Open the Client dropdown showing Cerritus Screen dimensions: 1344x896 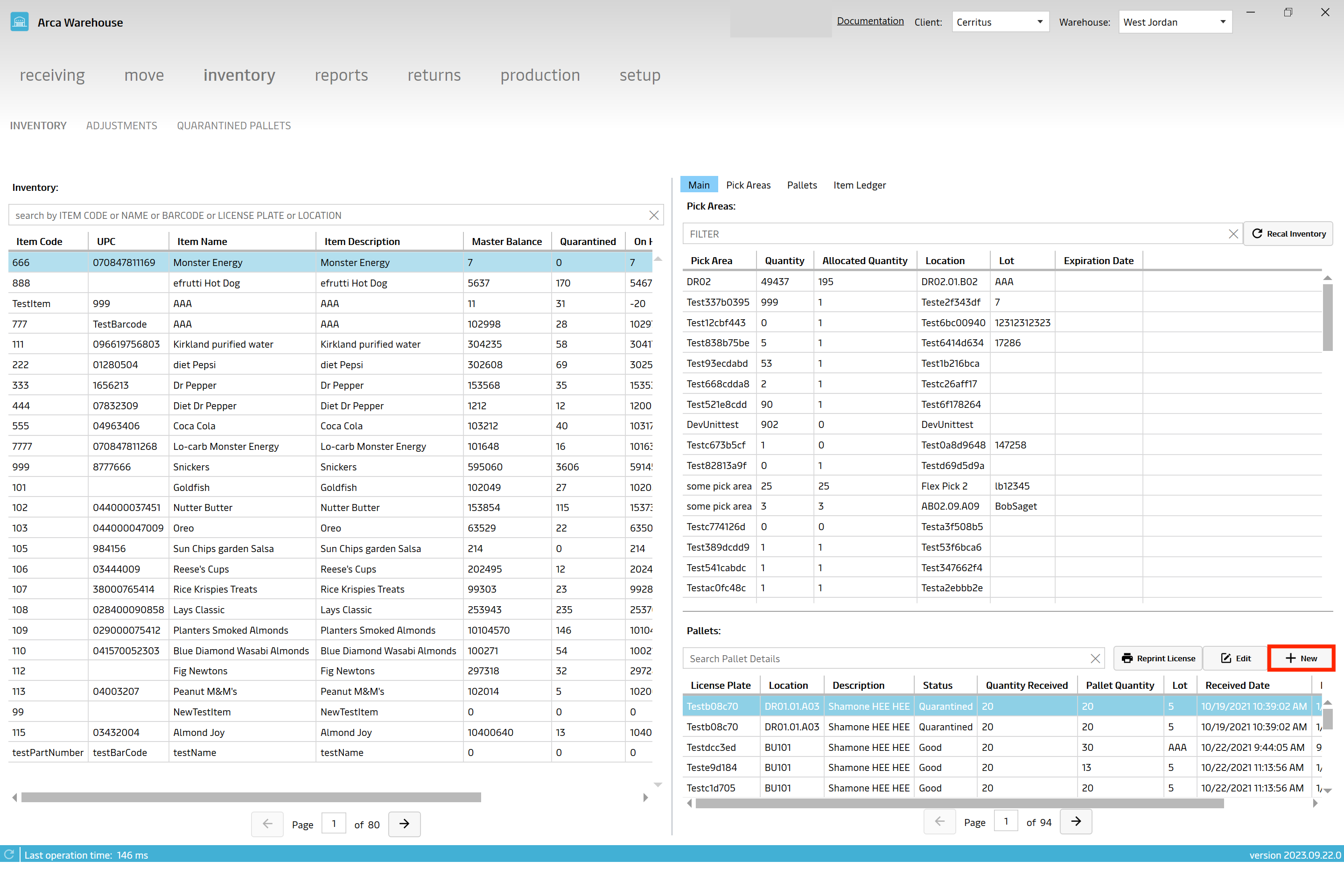[x=1000, y=22]
